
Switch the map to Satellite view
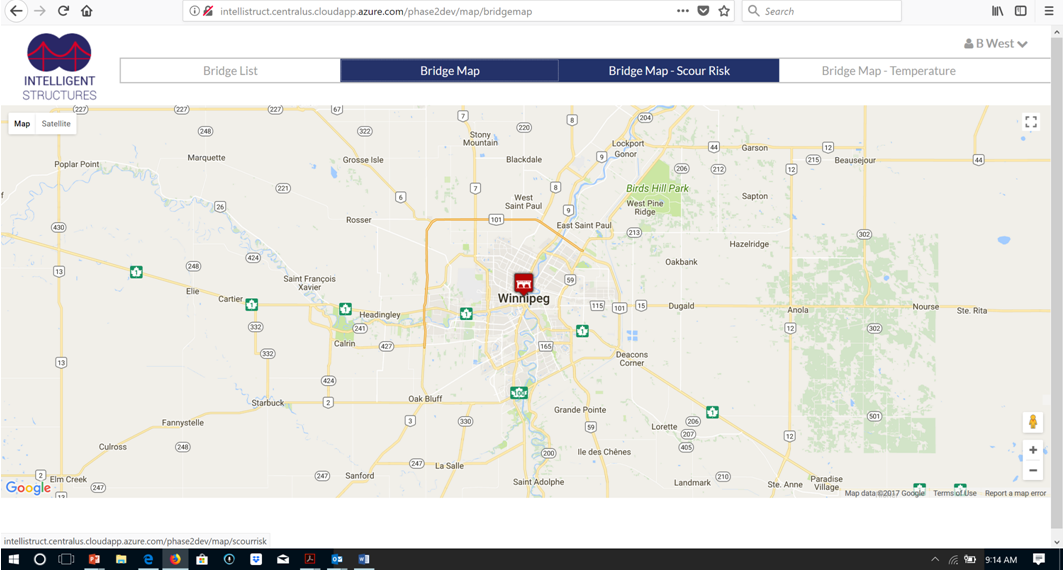56,124
